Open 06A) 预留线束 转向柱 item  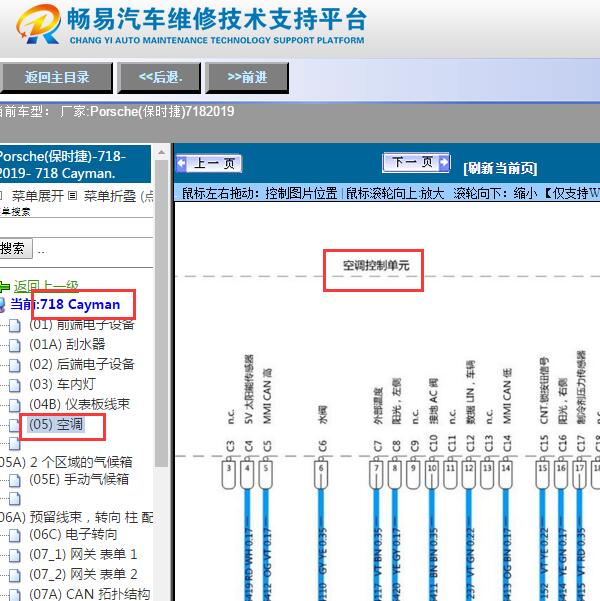77,517
